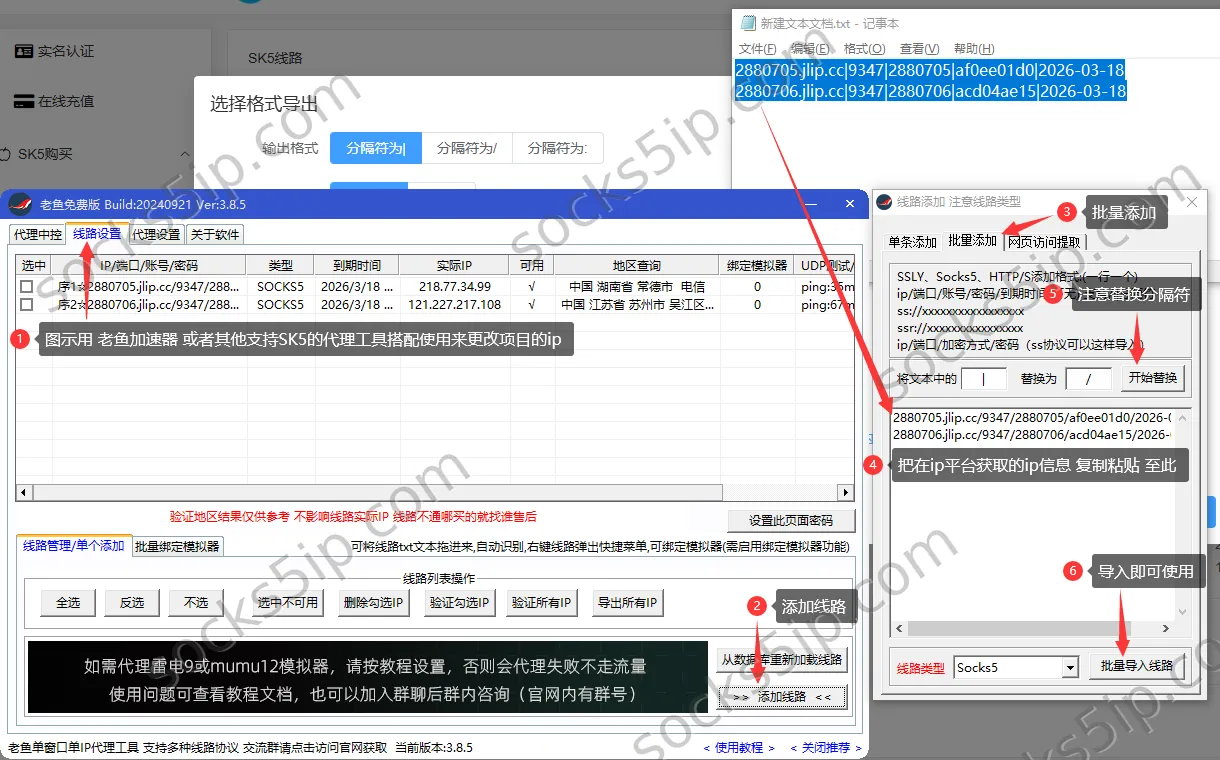Viewport: 1220px width, 760px height.
Task: Click the 到期时间 column header
Action: (x=356, y=265)
